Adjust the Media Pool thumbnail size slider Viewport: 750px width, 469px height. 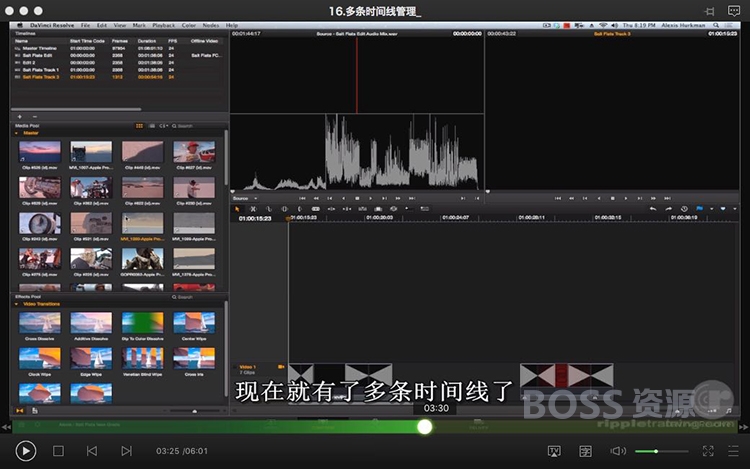[x=194, y=411]
